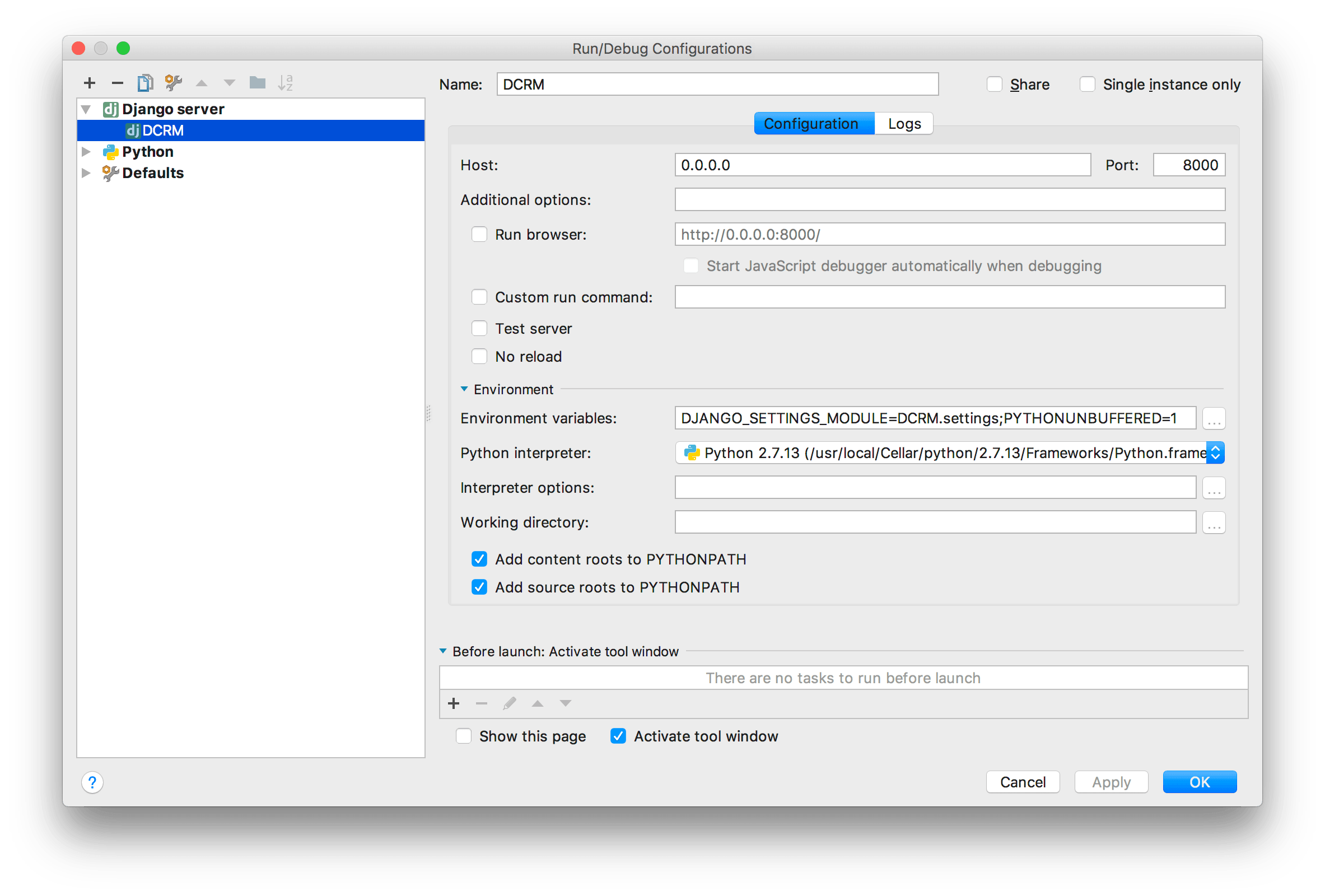
Task: Check the Test server option
Action: (x=479, y=328)
